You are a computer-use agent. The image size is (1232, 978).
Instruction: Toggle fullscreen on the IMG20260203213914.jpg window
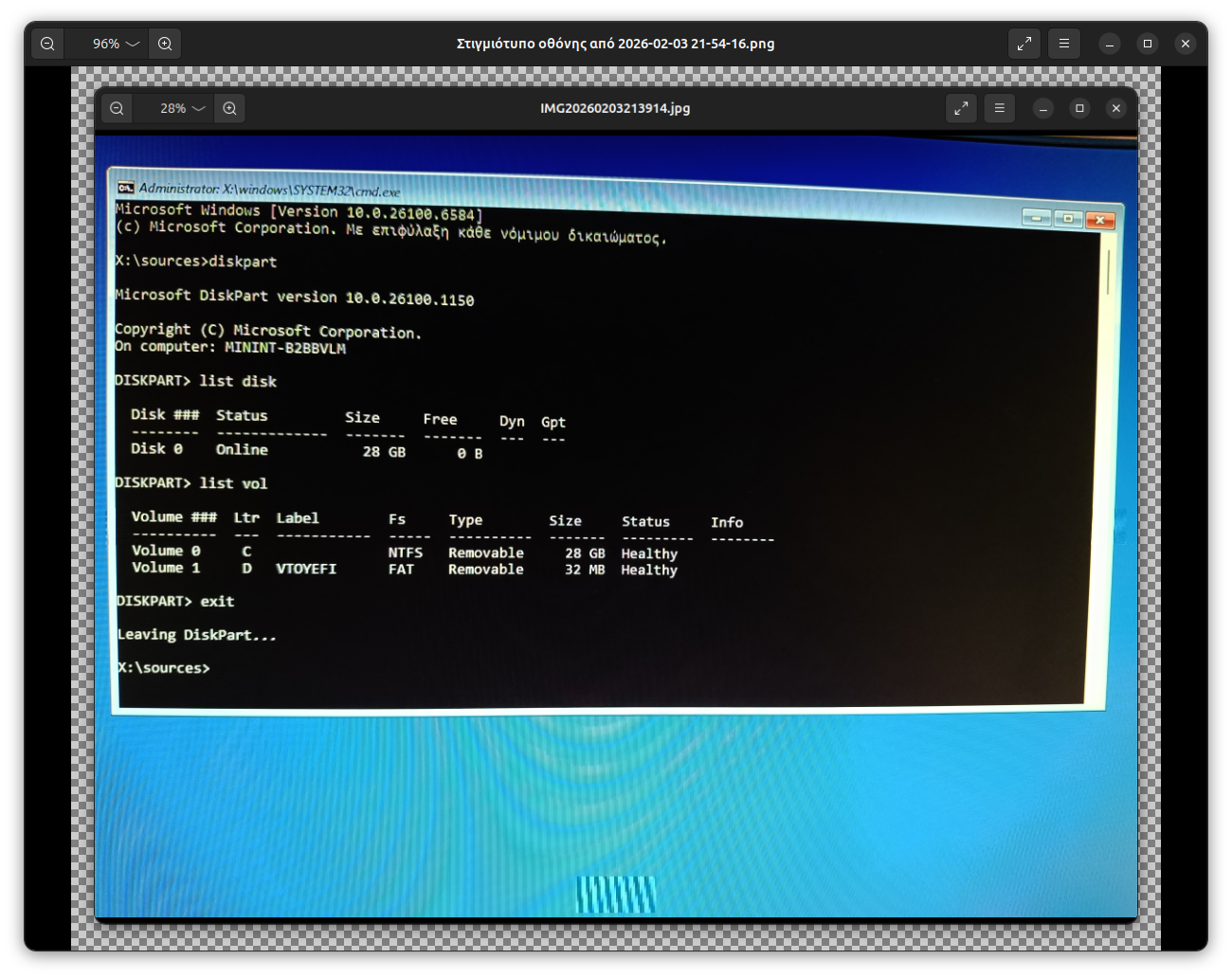click(x=961, y=108)
